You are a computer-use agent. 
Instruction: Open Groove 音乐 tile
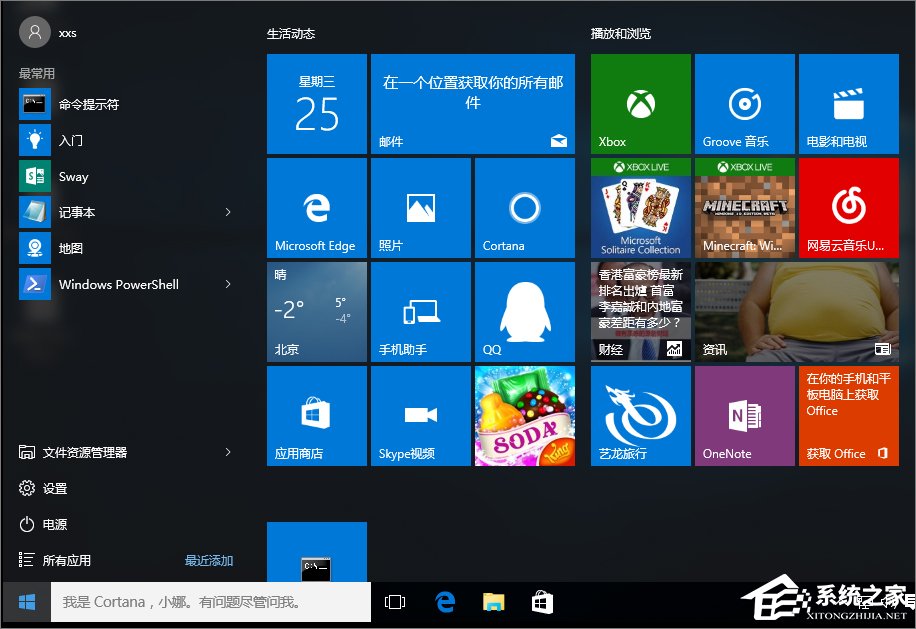744,103
